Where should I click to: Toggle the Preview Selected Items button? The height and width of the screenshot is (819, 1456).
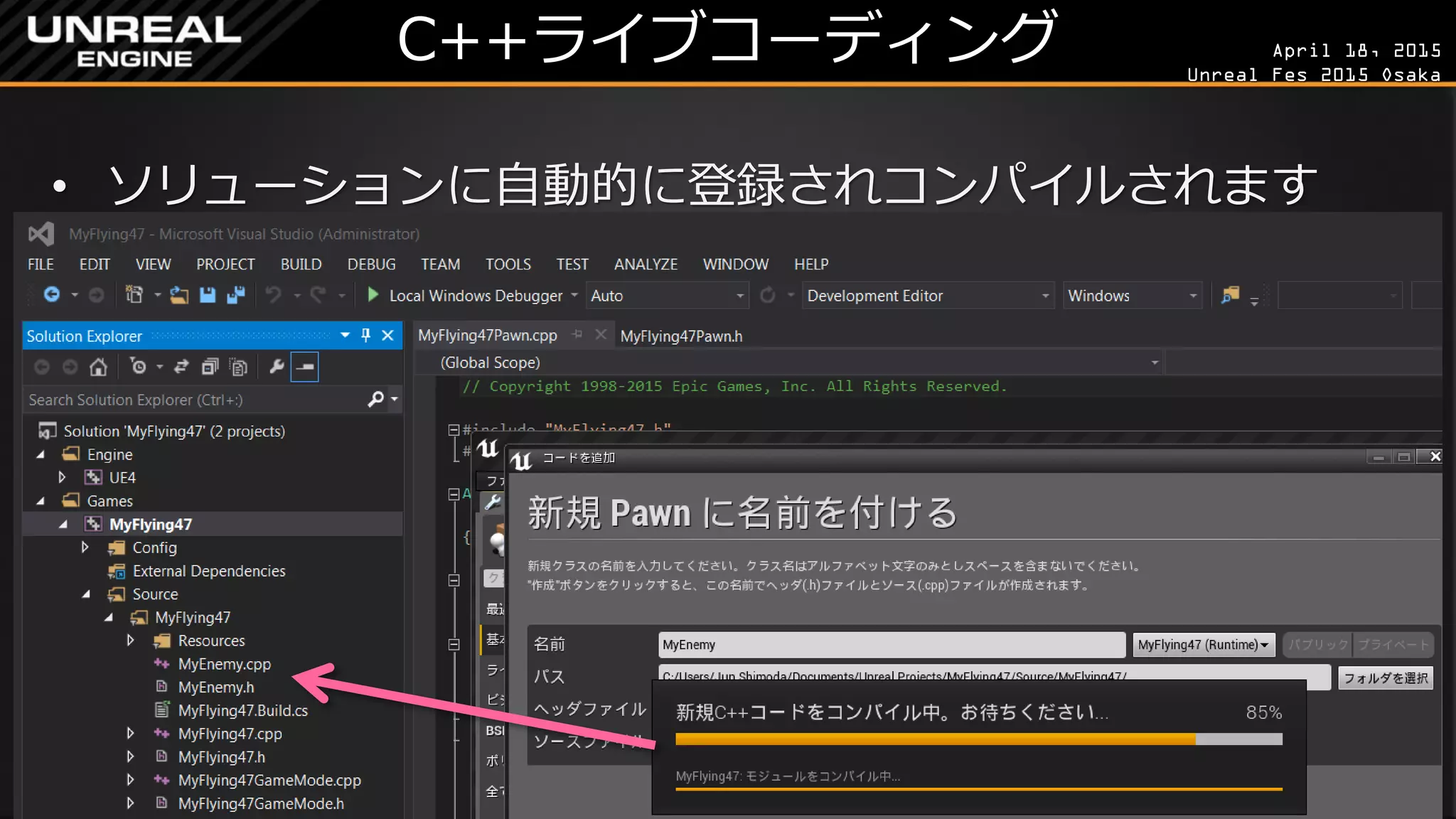click(x=305, y=367)
